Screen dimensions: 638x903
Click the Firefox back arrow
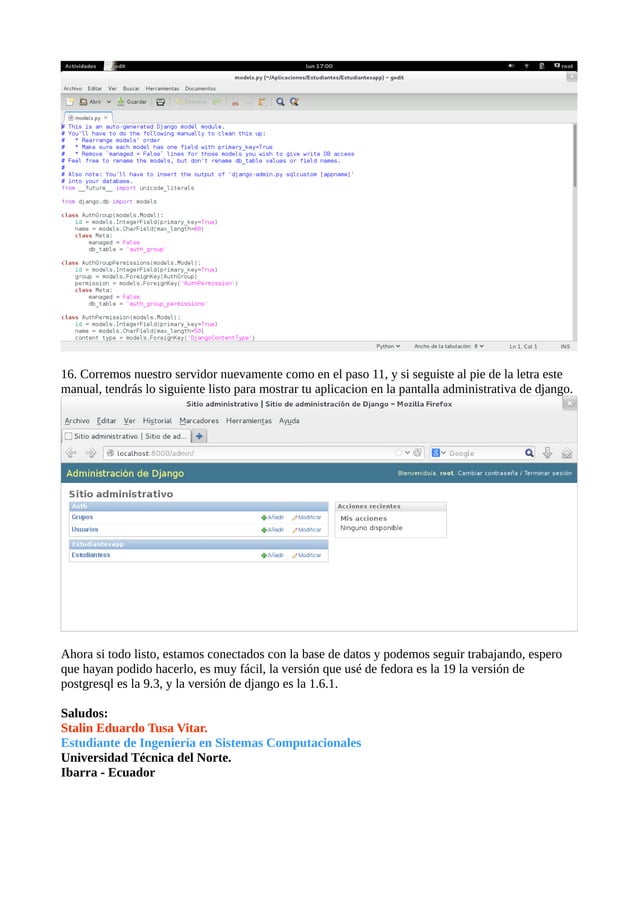coord(71,453)
